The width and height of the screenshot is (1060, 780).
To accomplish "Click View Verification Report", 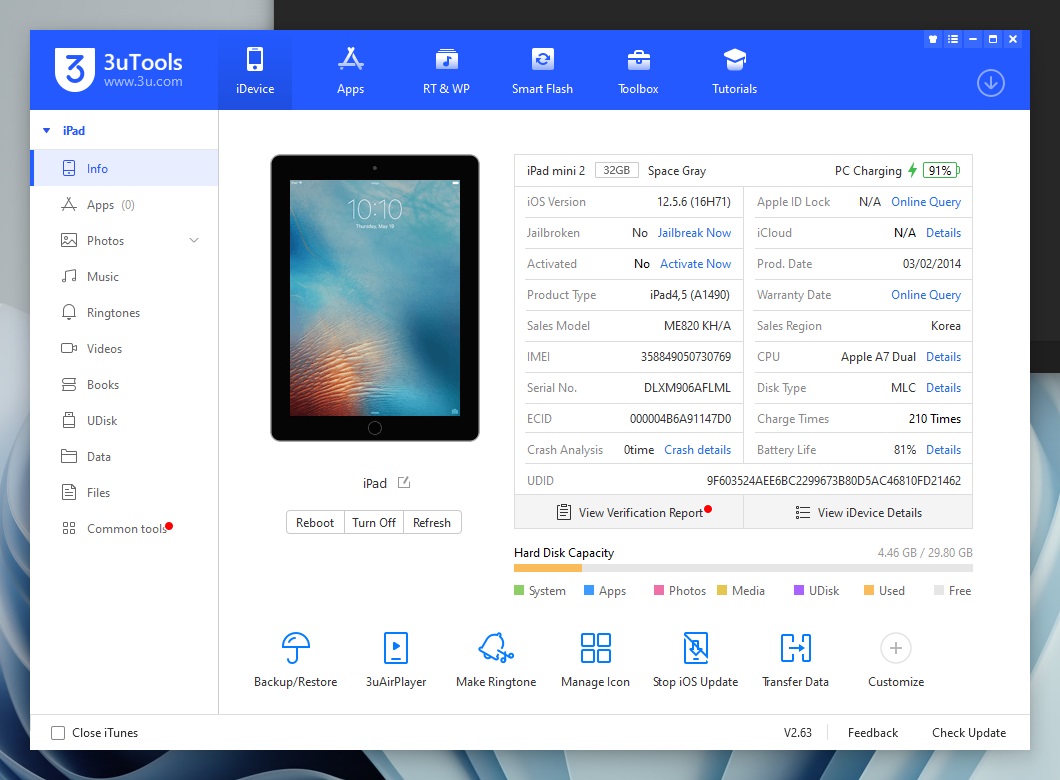I will [x=629, y=512].
